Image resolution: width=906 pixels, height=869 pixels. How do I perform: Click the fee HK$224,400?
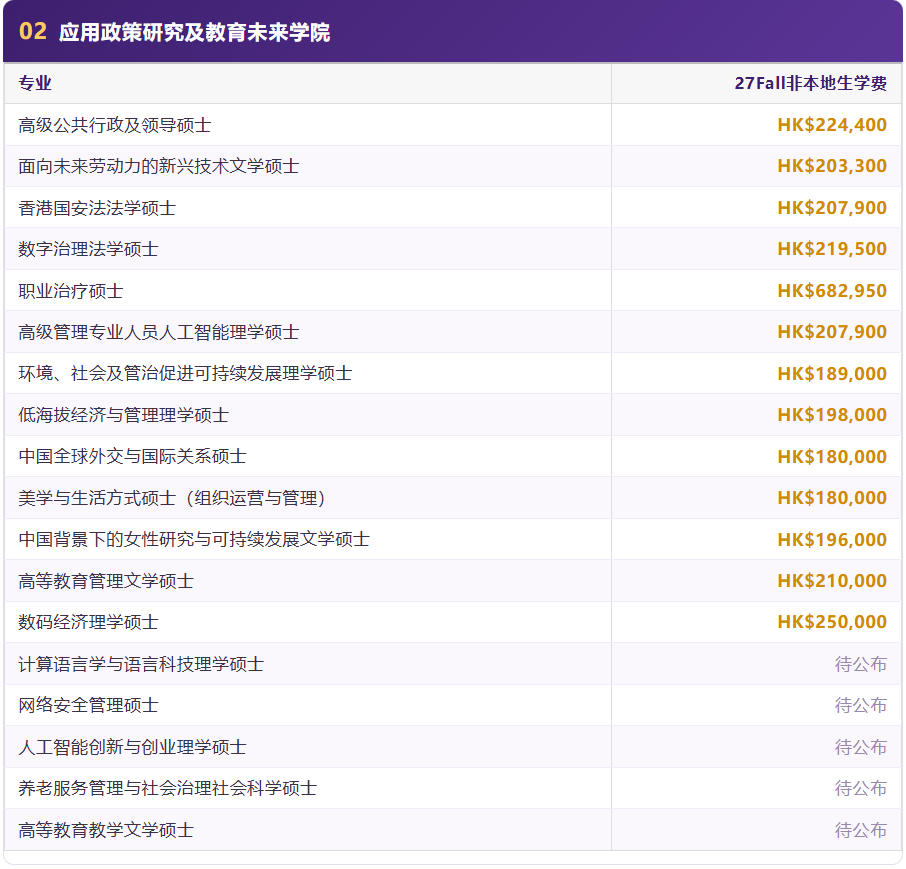832,125
